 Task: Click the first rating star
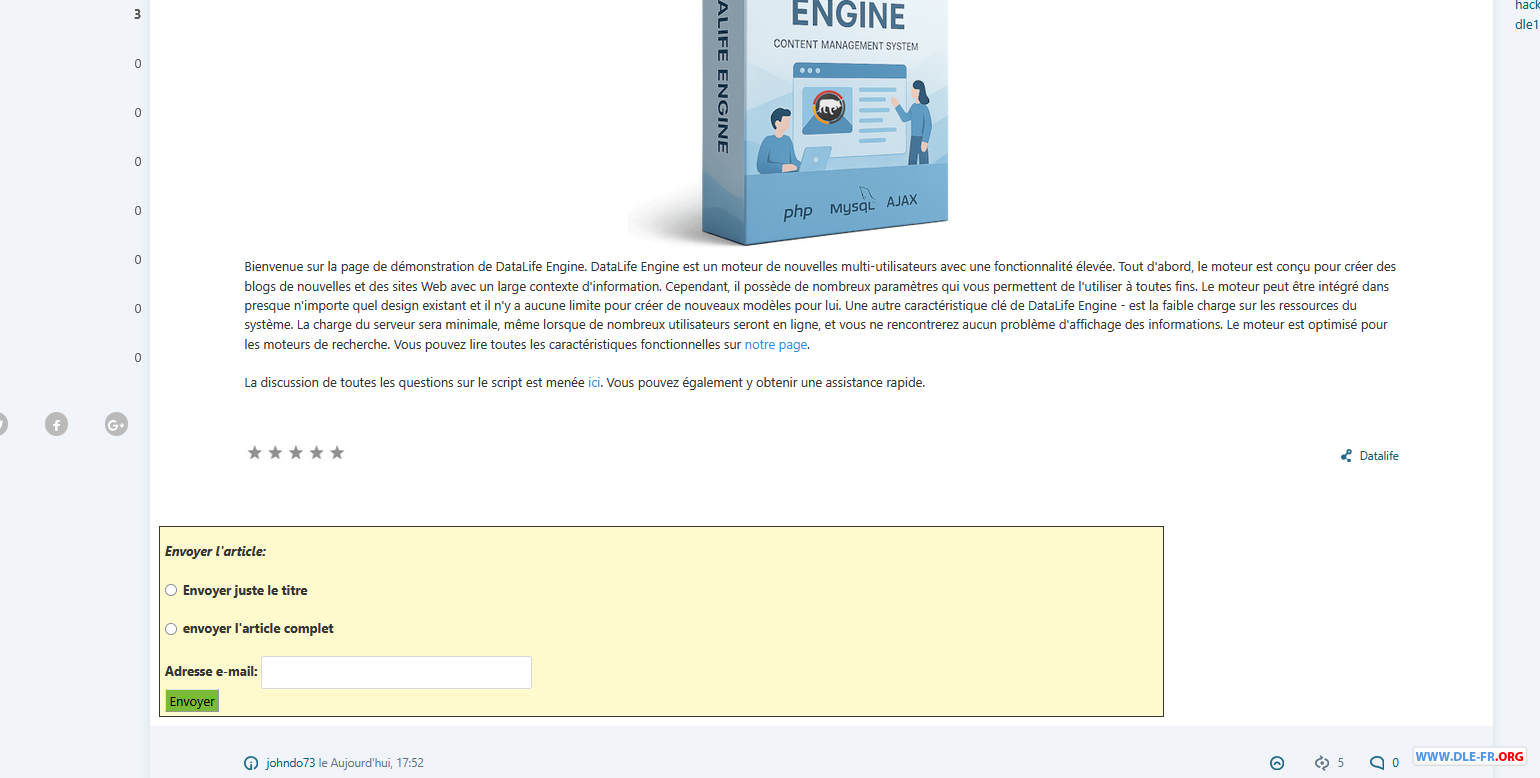click(254, 453)
